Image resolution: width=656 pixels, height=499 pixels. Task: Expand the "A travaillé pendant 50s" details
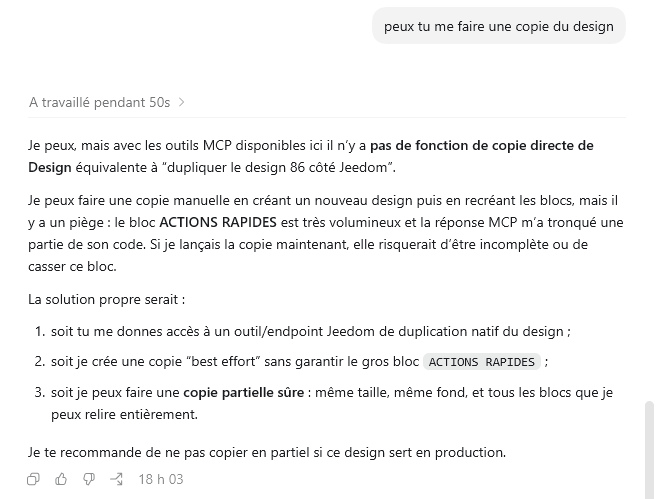tap(107, 102)
